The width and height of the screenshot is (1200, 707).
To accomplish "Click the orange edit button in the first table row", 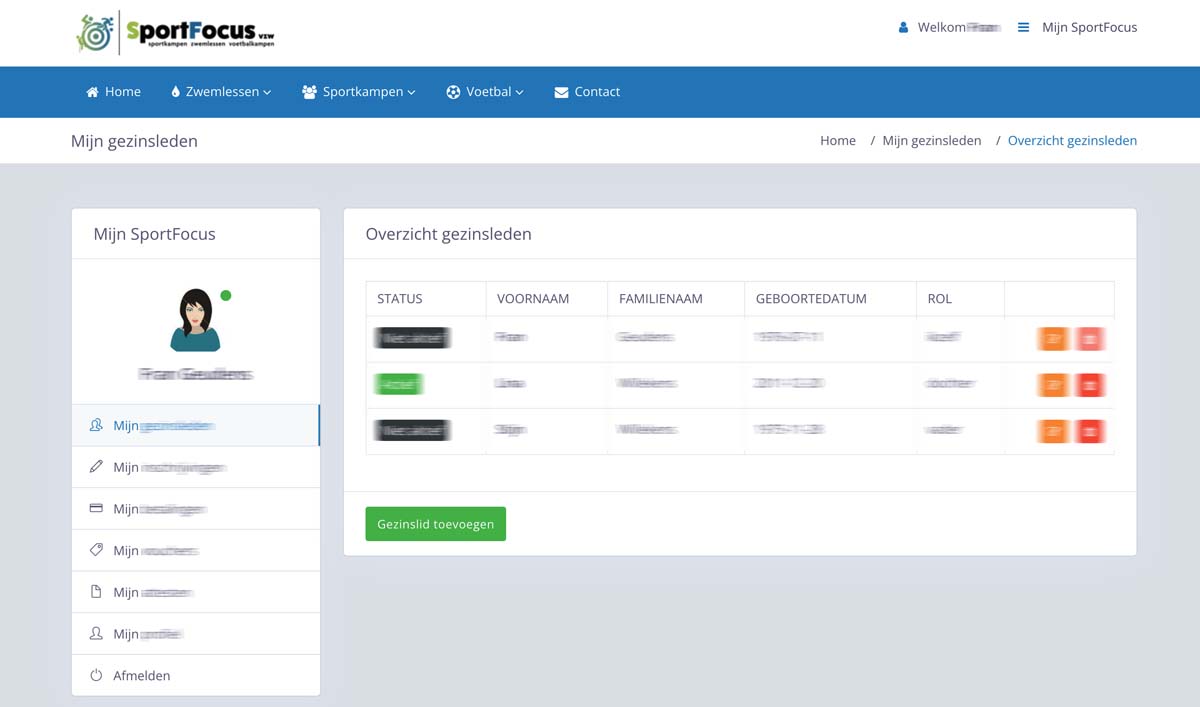I will pos(1053,339).
